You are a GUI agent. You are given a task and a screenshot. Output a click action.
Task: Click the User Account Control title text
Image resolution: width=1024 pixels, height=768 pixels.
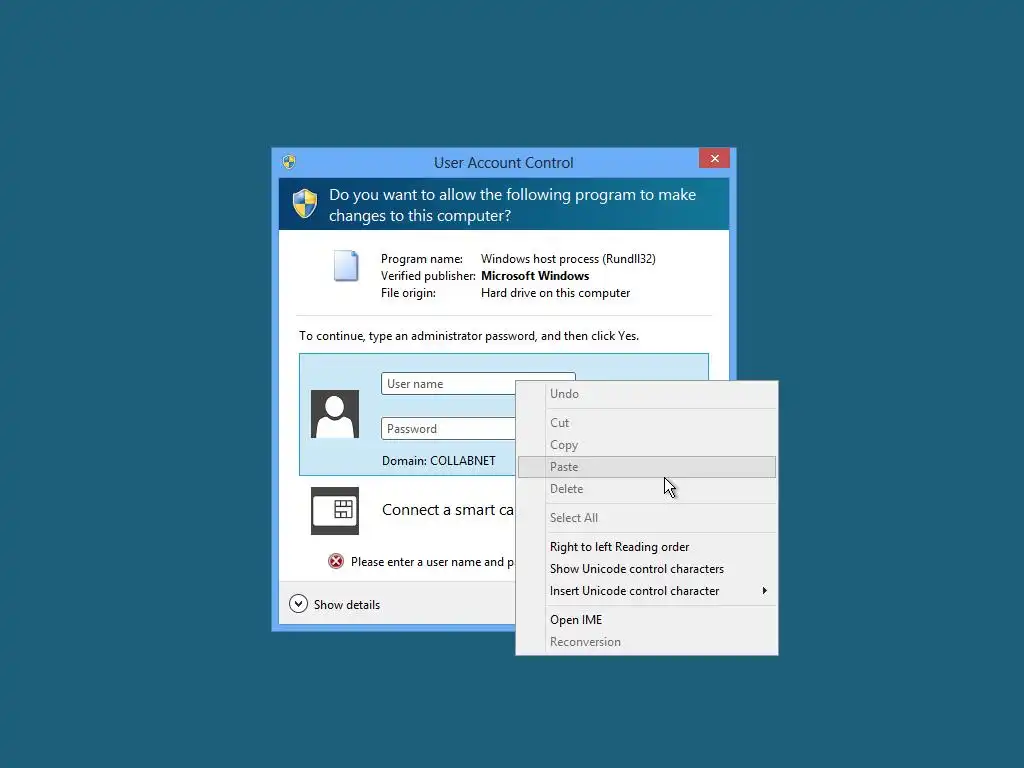pos(504,163)
